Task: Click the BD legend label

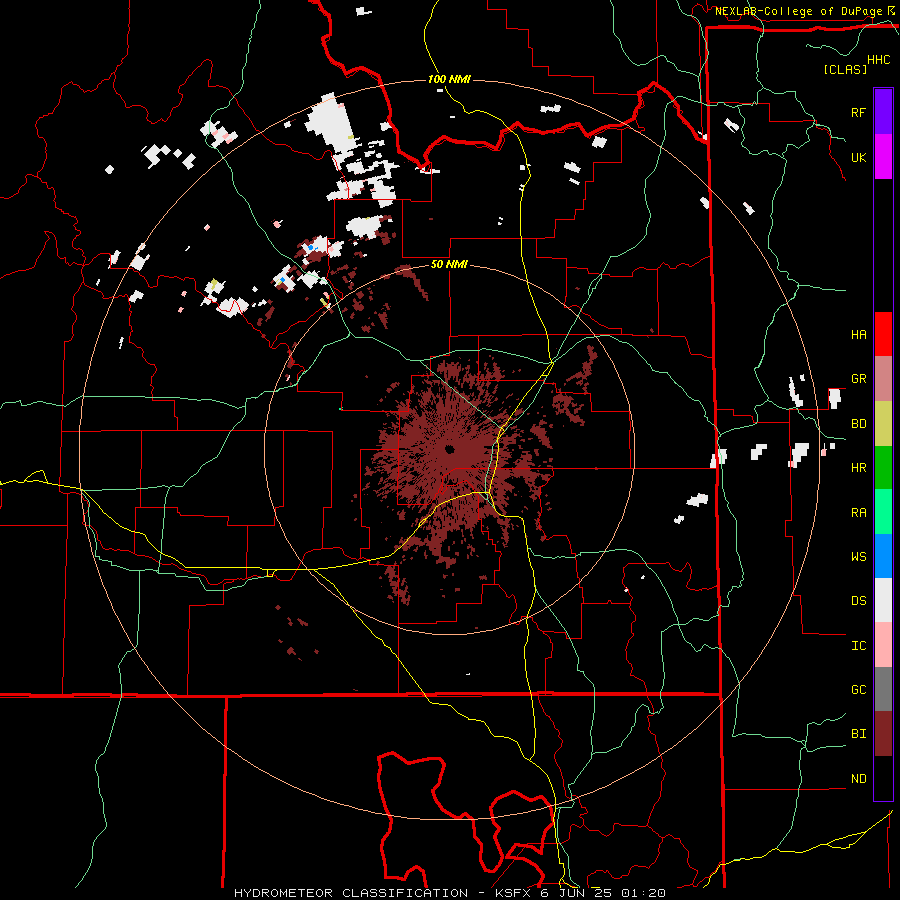Action: (858, 424)
